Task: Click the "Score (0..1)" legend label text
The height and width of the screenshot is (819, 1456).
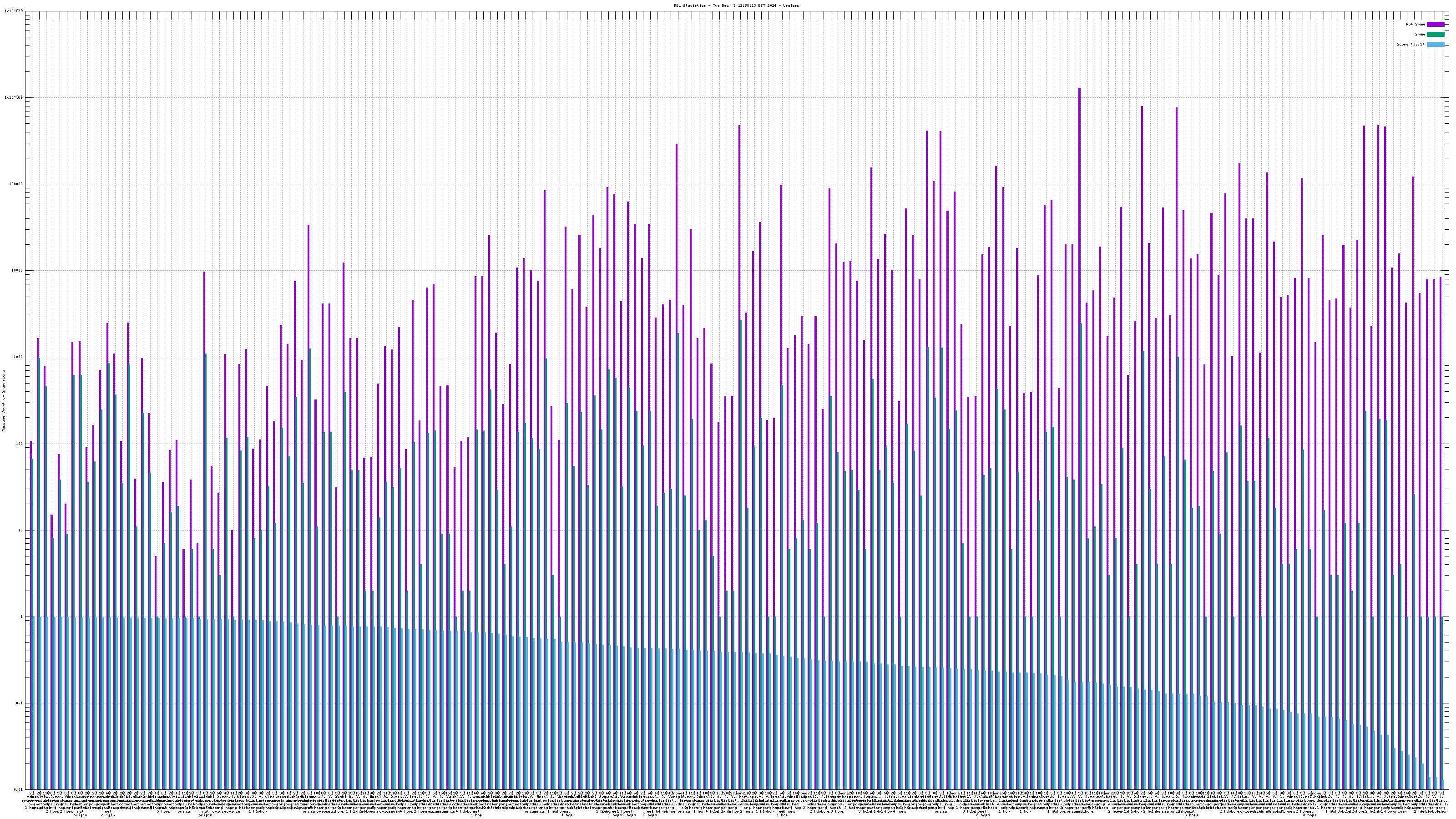Action: pyautogui.click(x=1410, y=44)
